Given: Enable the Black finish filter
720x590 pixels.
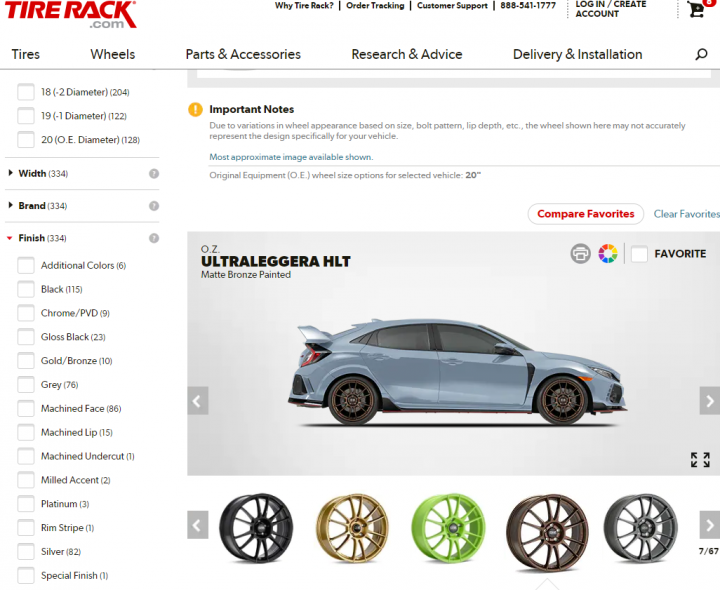Looking at the screenshot, I should [26, 289].
